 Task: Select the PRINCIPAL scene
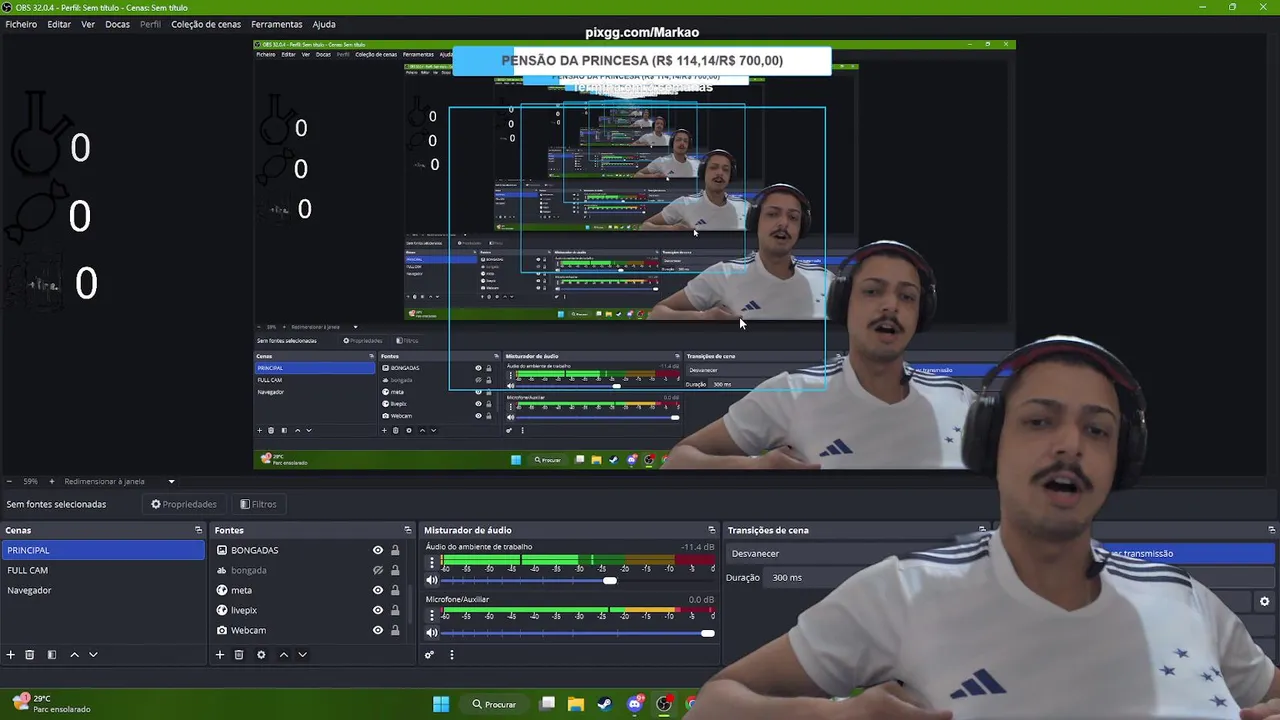click(103, 550)
